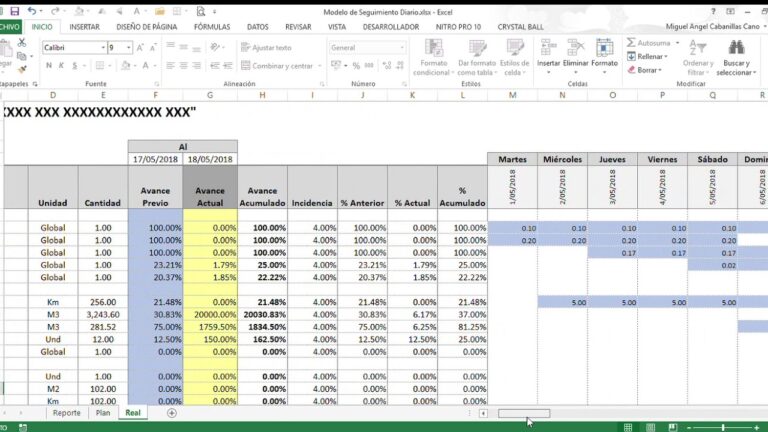
Task: Click the borders icon
Action: [100, 65]
